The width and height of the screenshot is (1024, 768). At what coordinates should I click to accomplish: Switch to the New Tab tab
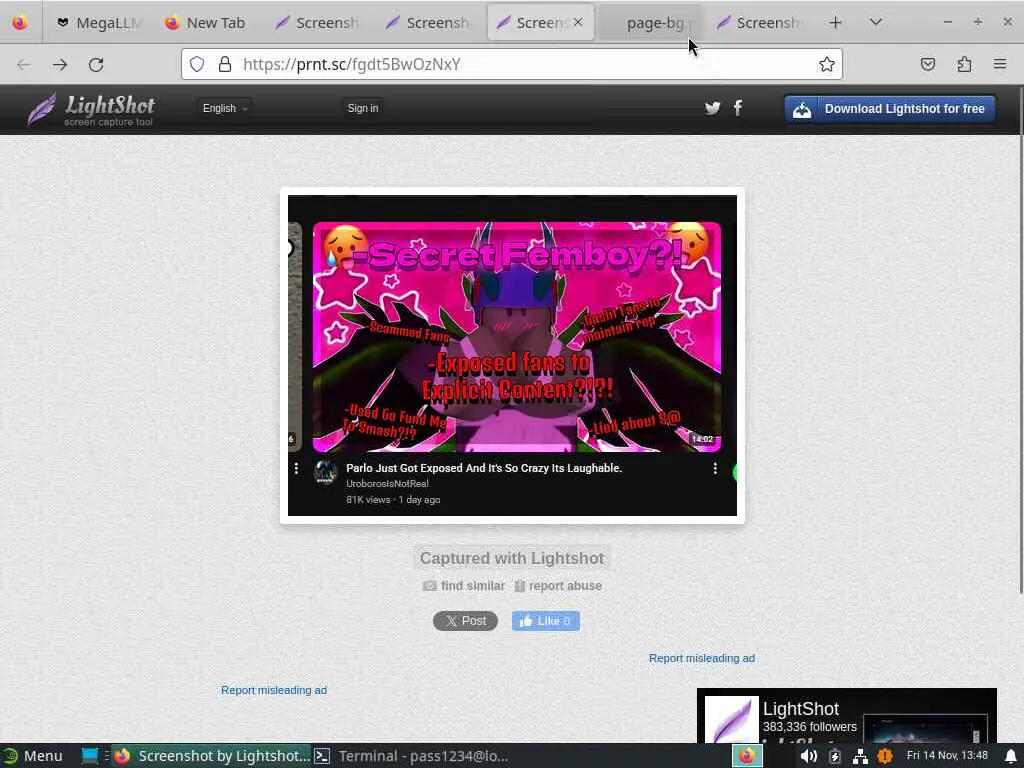pyautogui.click(x=205, y=23)
